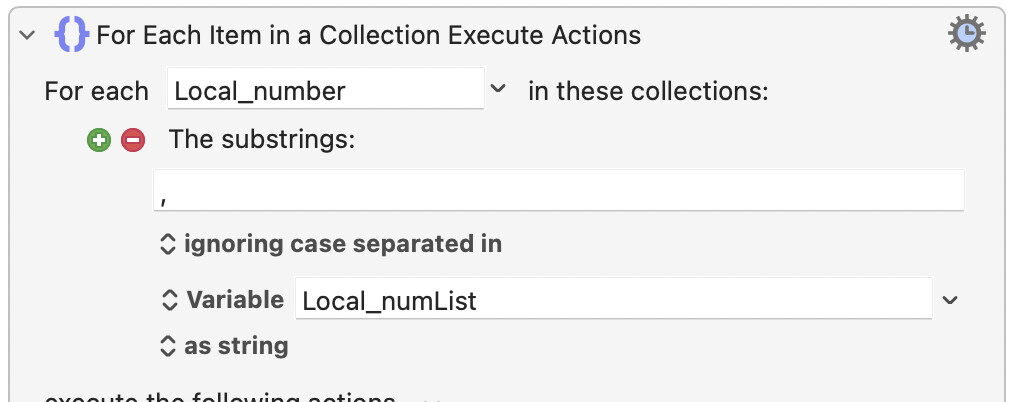Click the up-down arrows beside "as string"
Image resolution: width=1016 pixels, height=402 pixels.
click(x=168, y=346)
